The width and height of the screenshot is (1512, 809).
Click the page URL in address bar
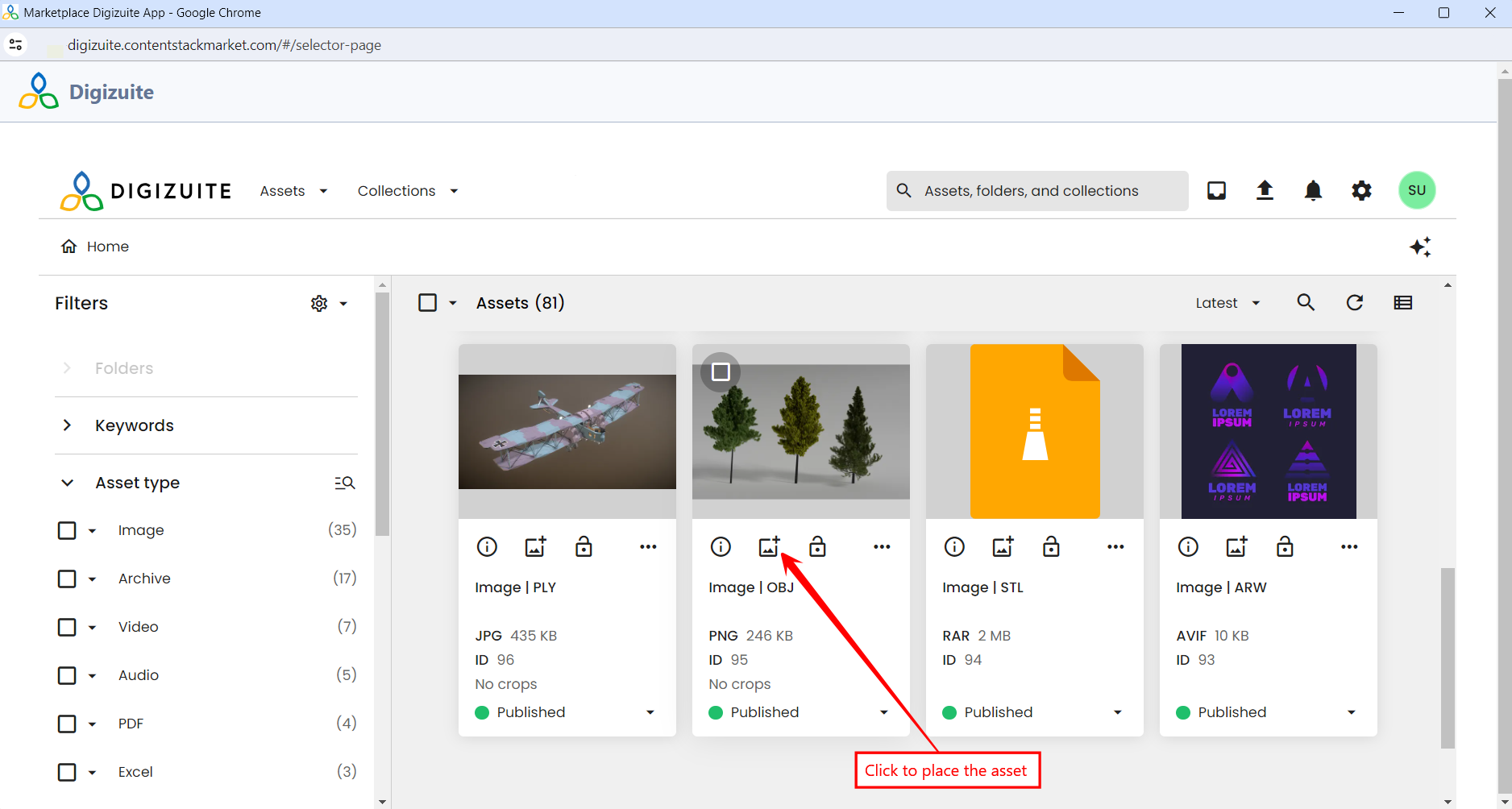click(x=224, y=45)
